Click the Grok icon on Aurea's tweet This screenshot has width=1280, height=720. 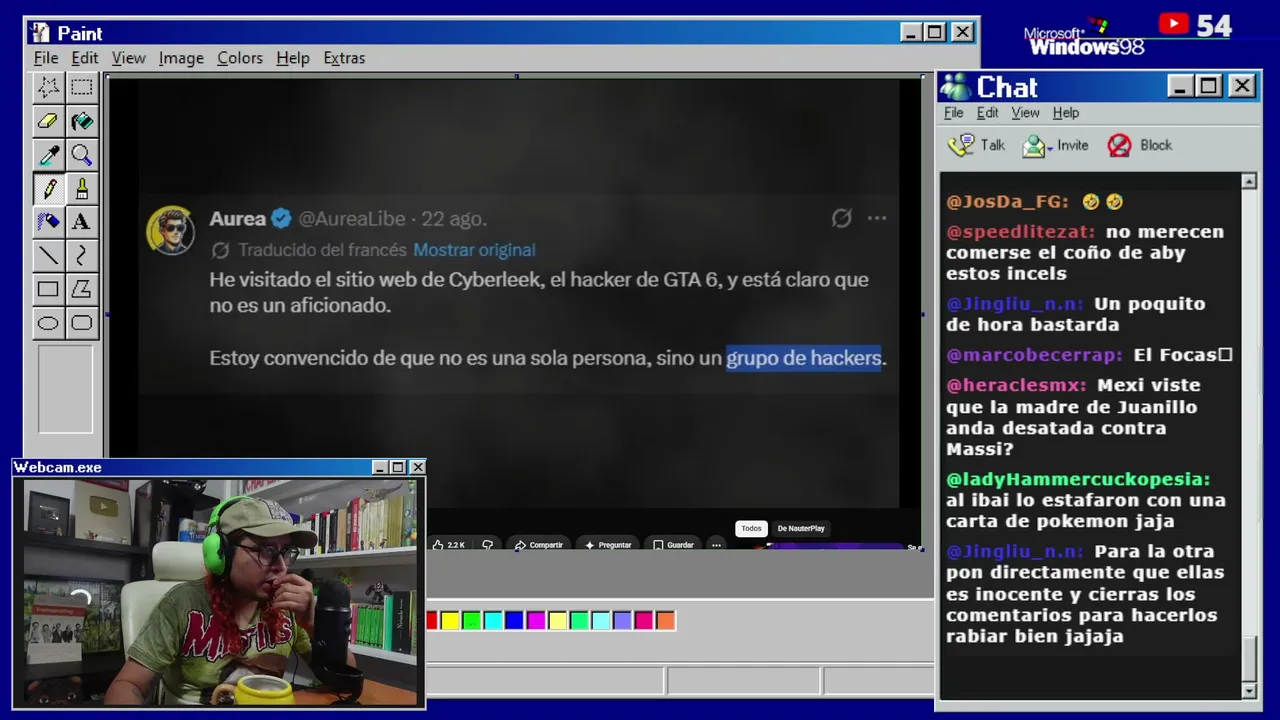[841, 218]
